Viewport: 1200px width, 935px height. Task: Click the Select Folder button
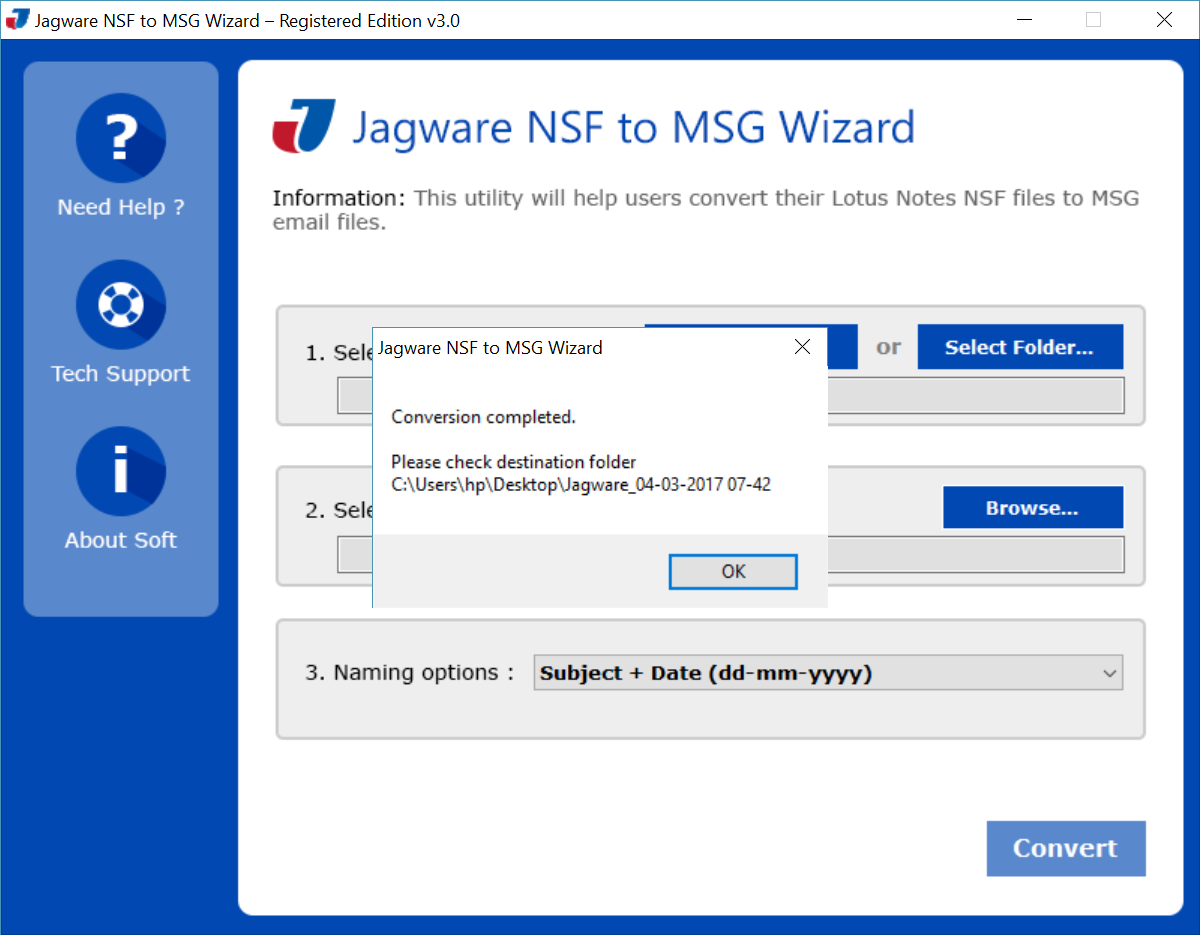click(x=1020, y=347)
